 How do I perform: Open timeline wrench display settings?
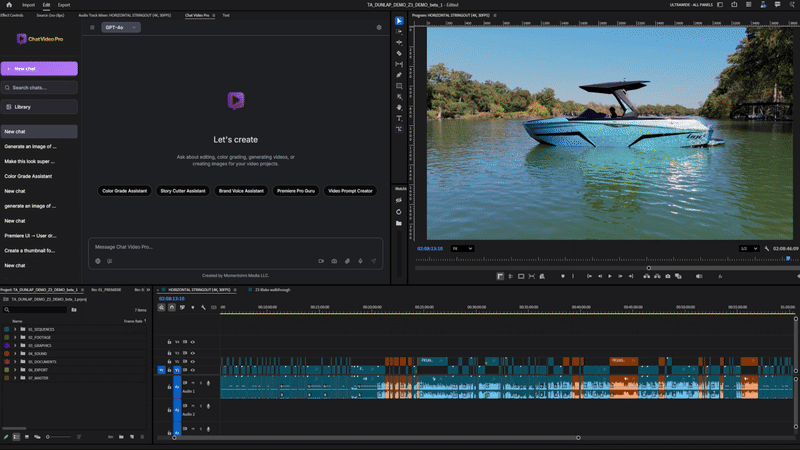pyautogui.click(x=203, y=308)
